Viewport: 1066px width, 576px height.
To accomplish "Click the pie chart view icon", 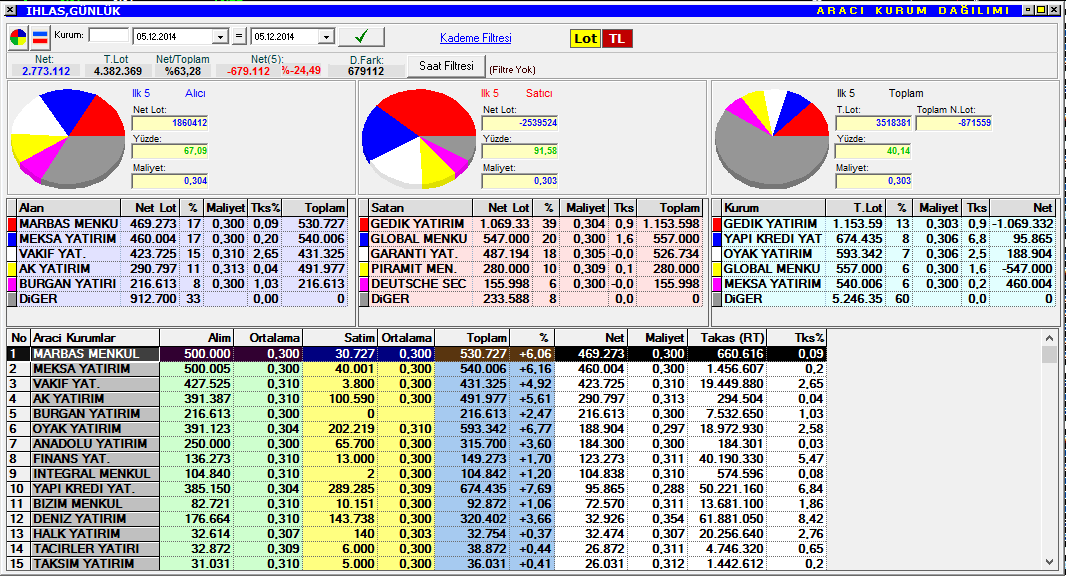I will 19,38.
